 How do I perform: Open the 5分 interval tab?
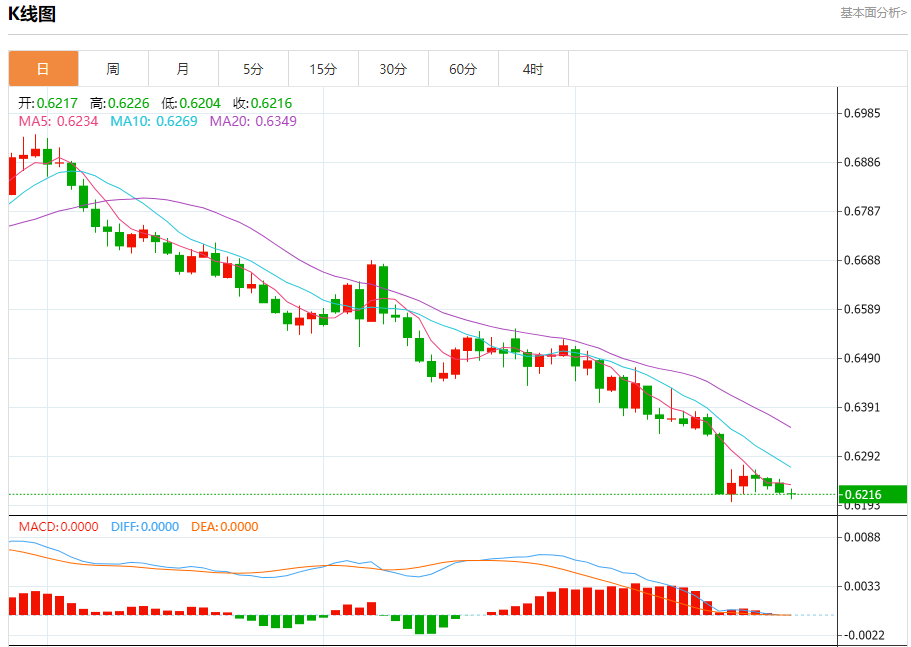[253, 69]
